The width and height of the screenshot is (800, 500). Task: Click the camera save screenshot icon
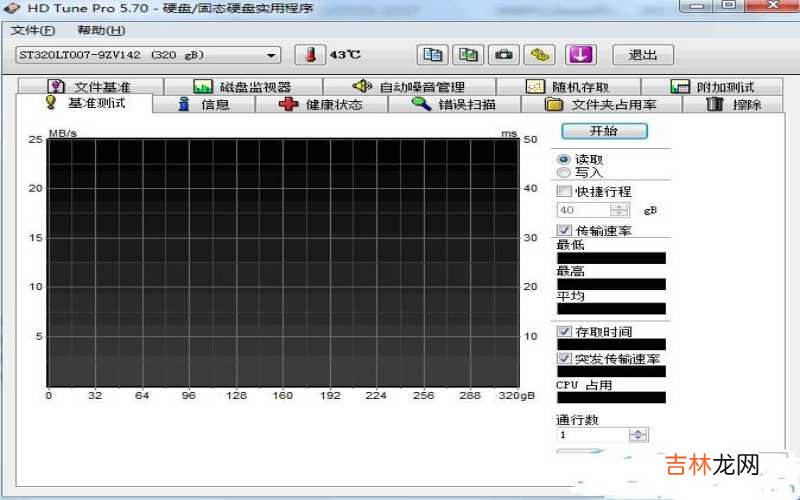click(505, 55)
